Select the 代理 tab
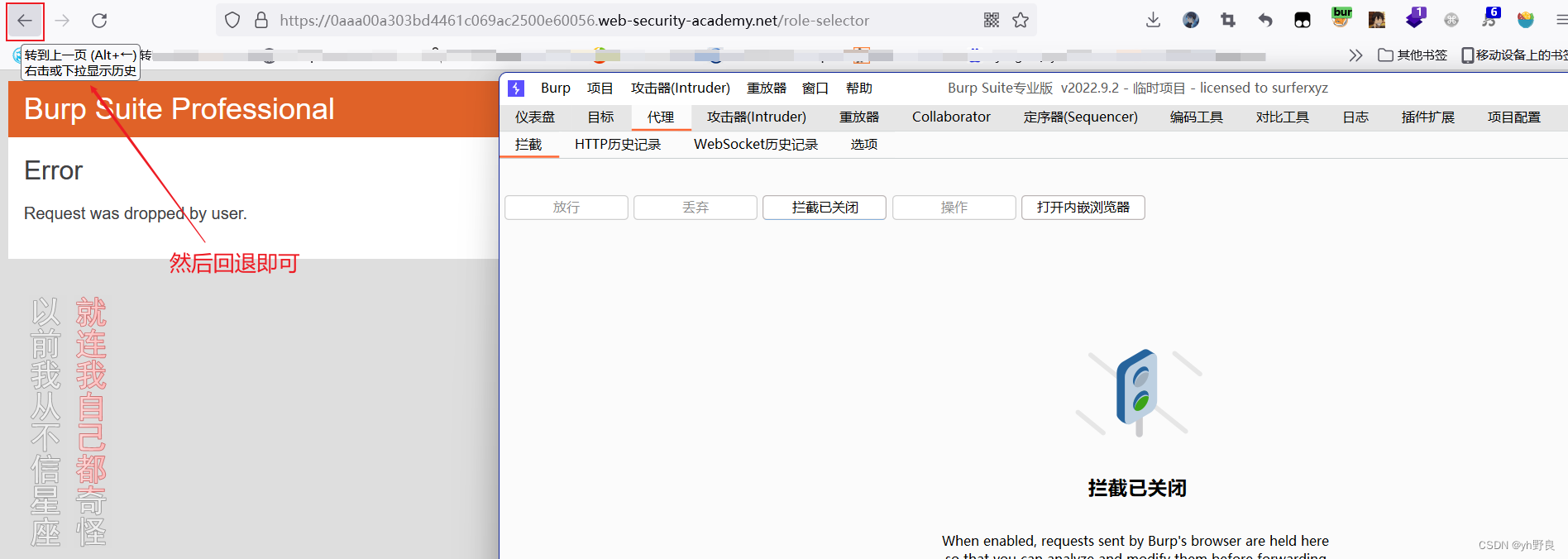This screenshot has height=559, width=1568. (x=661, y=117)
